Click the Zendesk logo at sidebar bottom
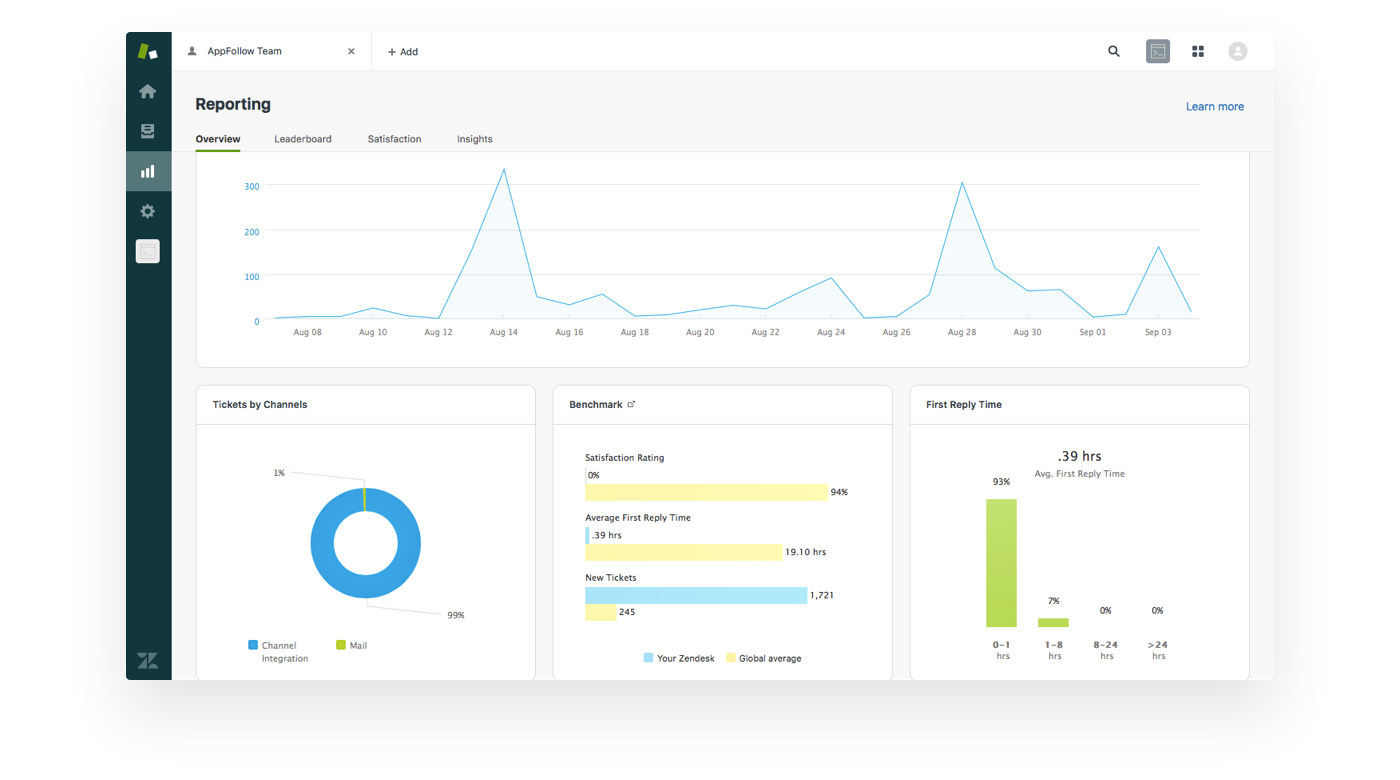This screenshot has height=780, width=1400. [x=148, y=661]
